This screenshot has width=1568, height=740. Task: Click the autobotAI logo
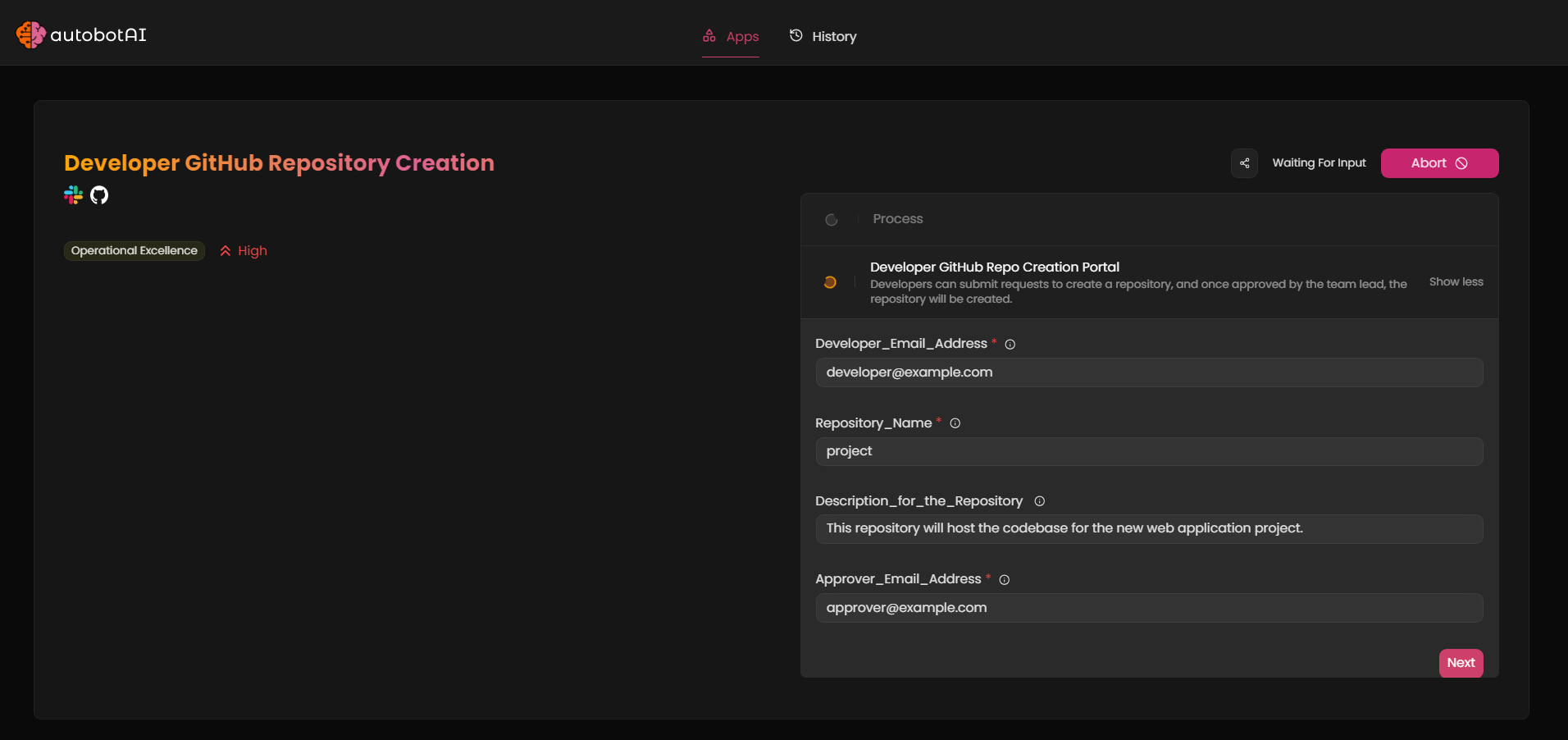click(81, 34)
